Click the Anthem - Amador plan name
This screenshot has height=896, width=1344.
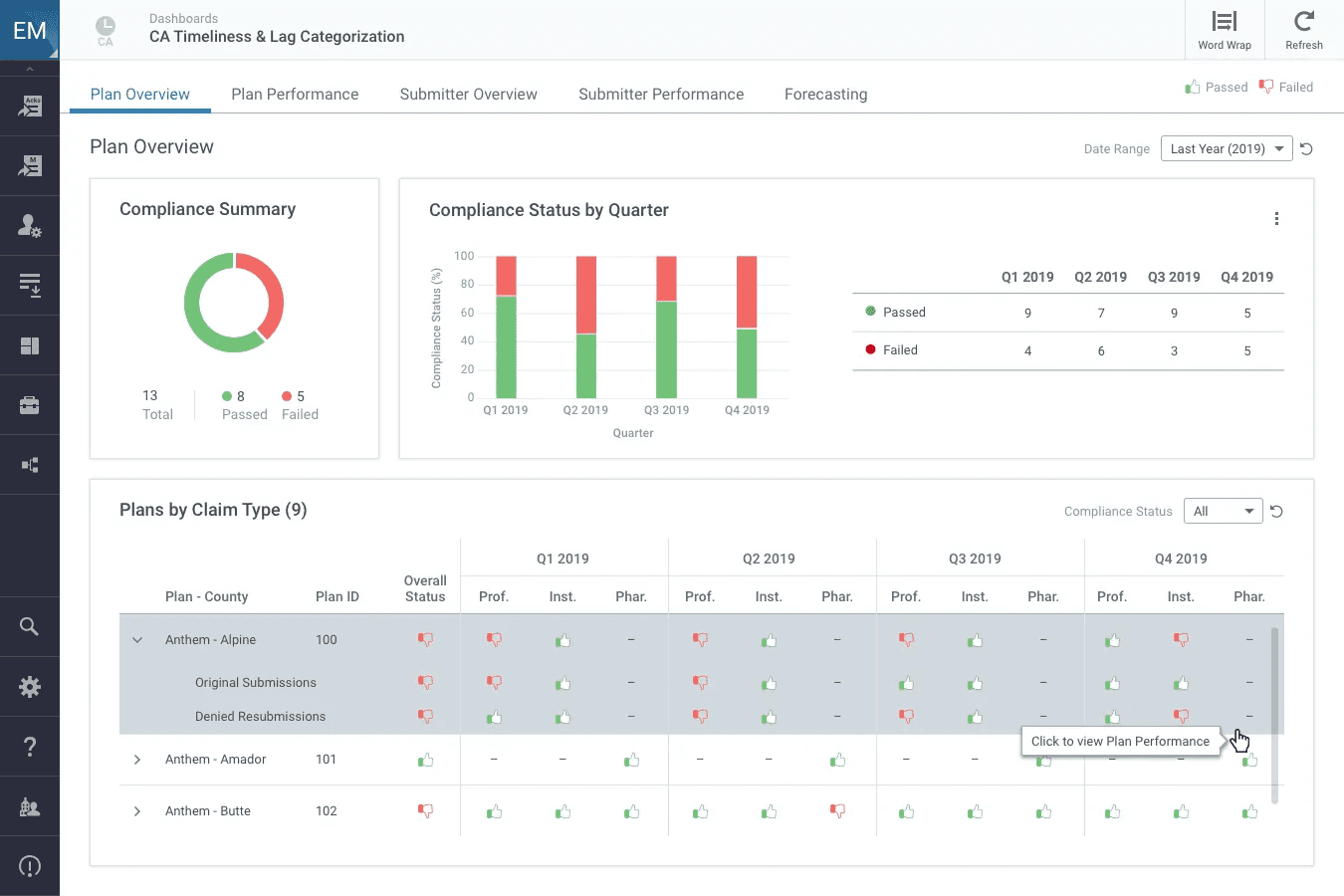click(x=215, y=760)
